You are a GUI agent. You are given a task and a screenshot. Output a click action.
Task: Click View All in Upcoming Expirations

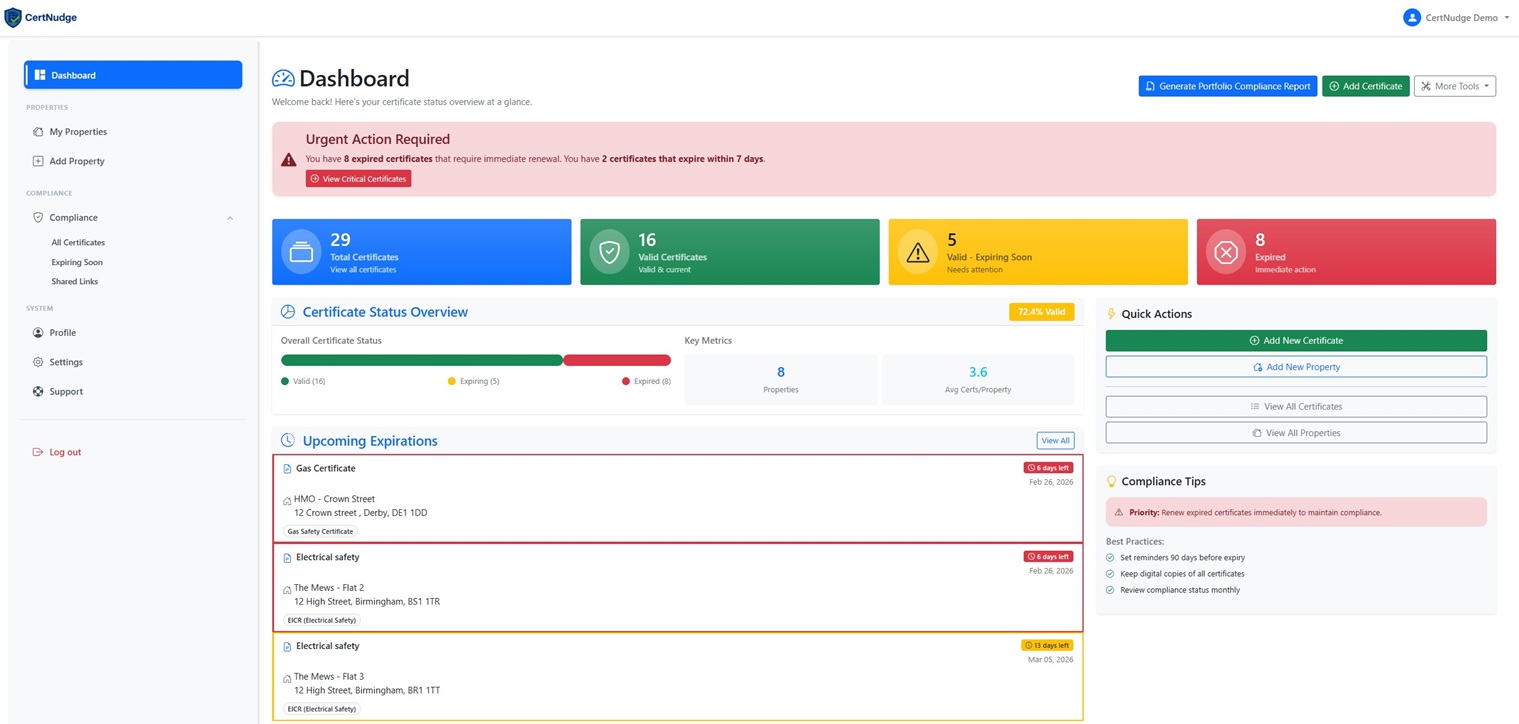[1055, 440]
